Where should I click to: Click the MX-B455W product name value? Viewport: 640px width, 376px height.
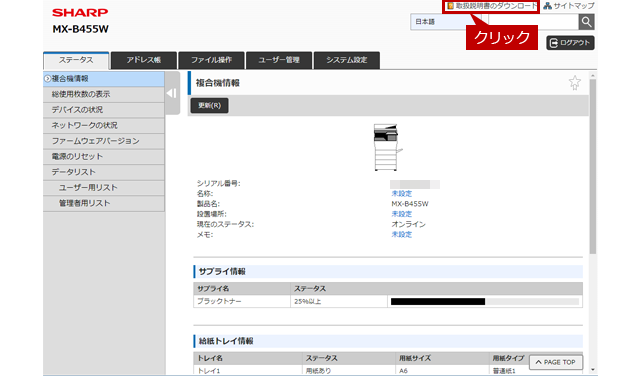click(410, 204)
